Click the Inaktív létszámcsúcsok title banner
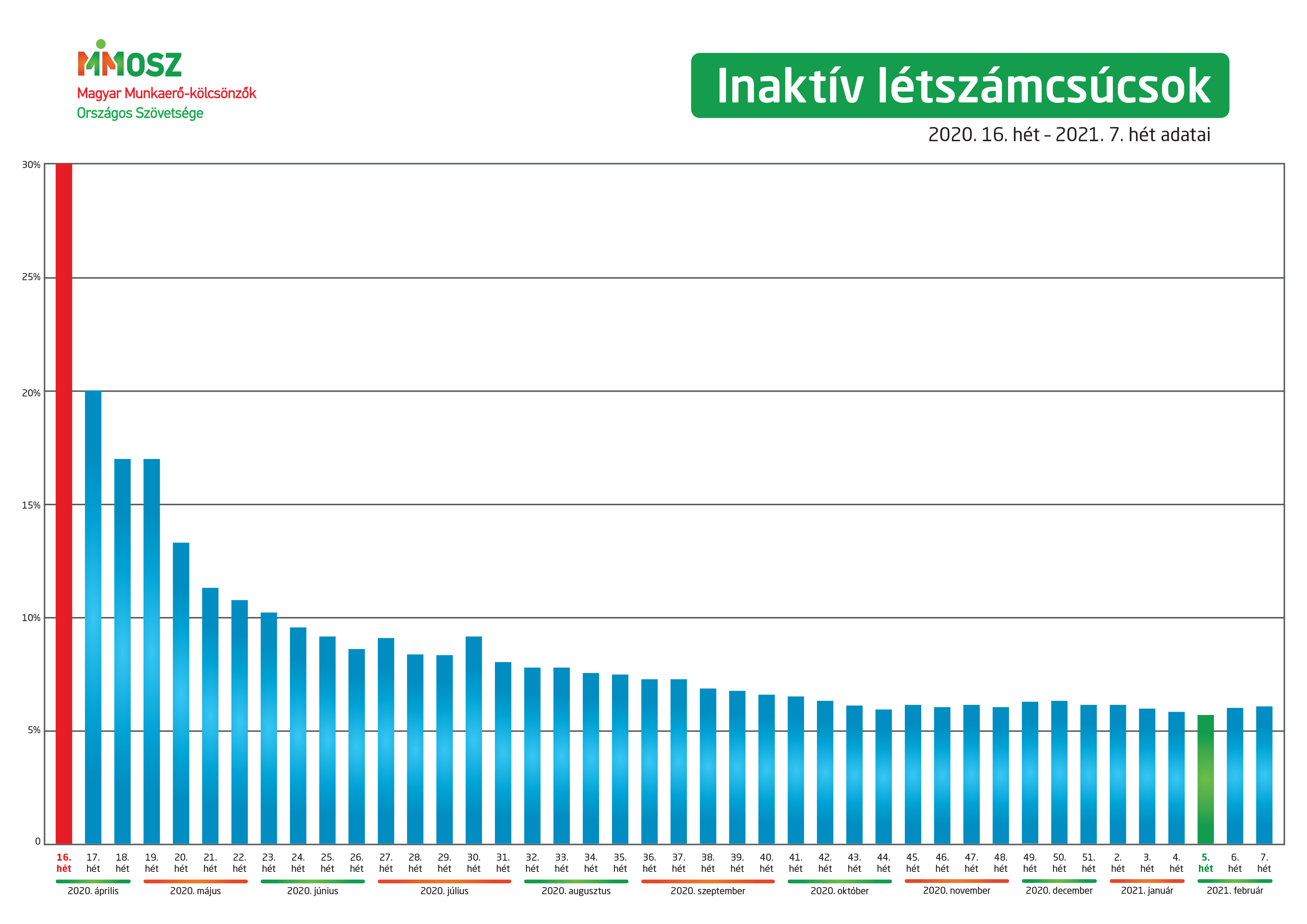1307x924 pixels. 960,86
